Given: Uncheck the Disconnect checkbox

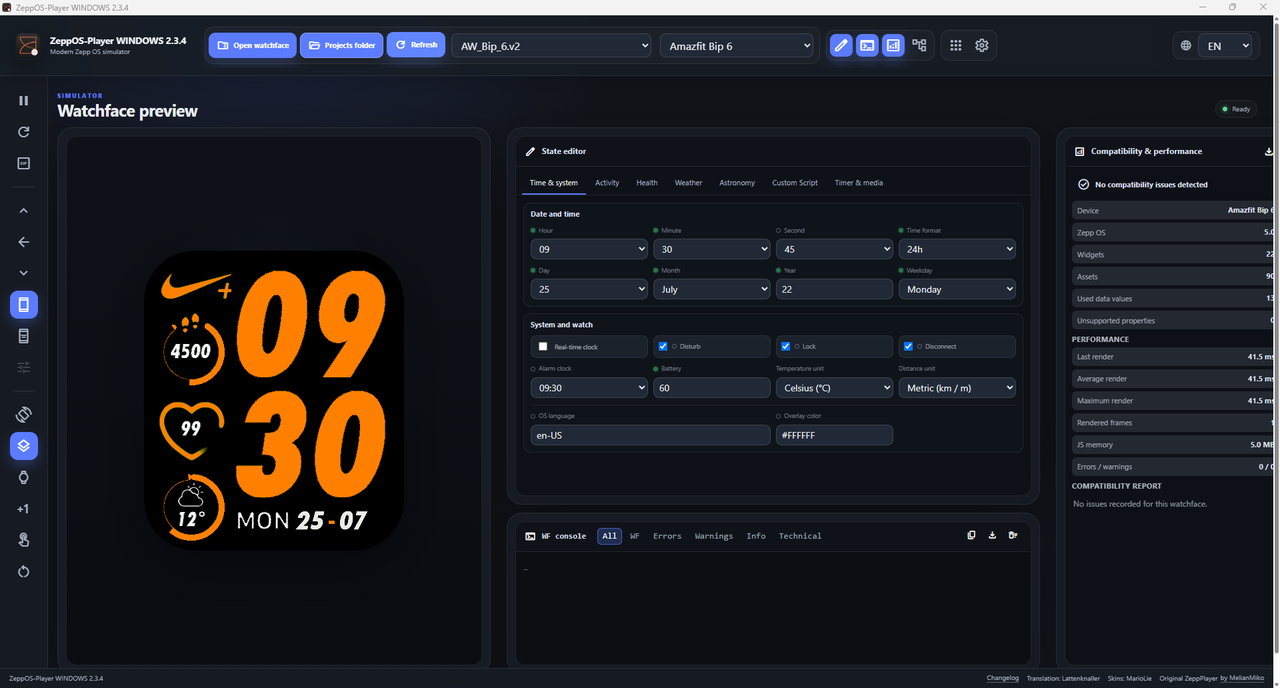Looking at the screenshot, I should pos(908,346).
